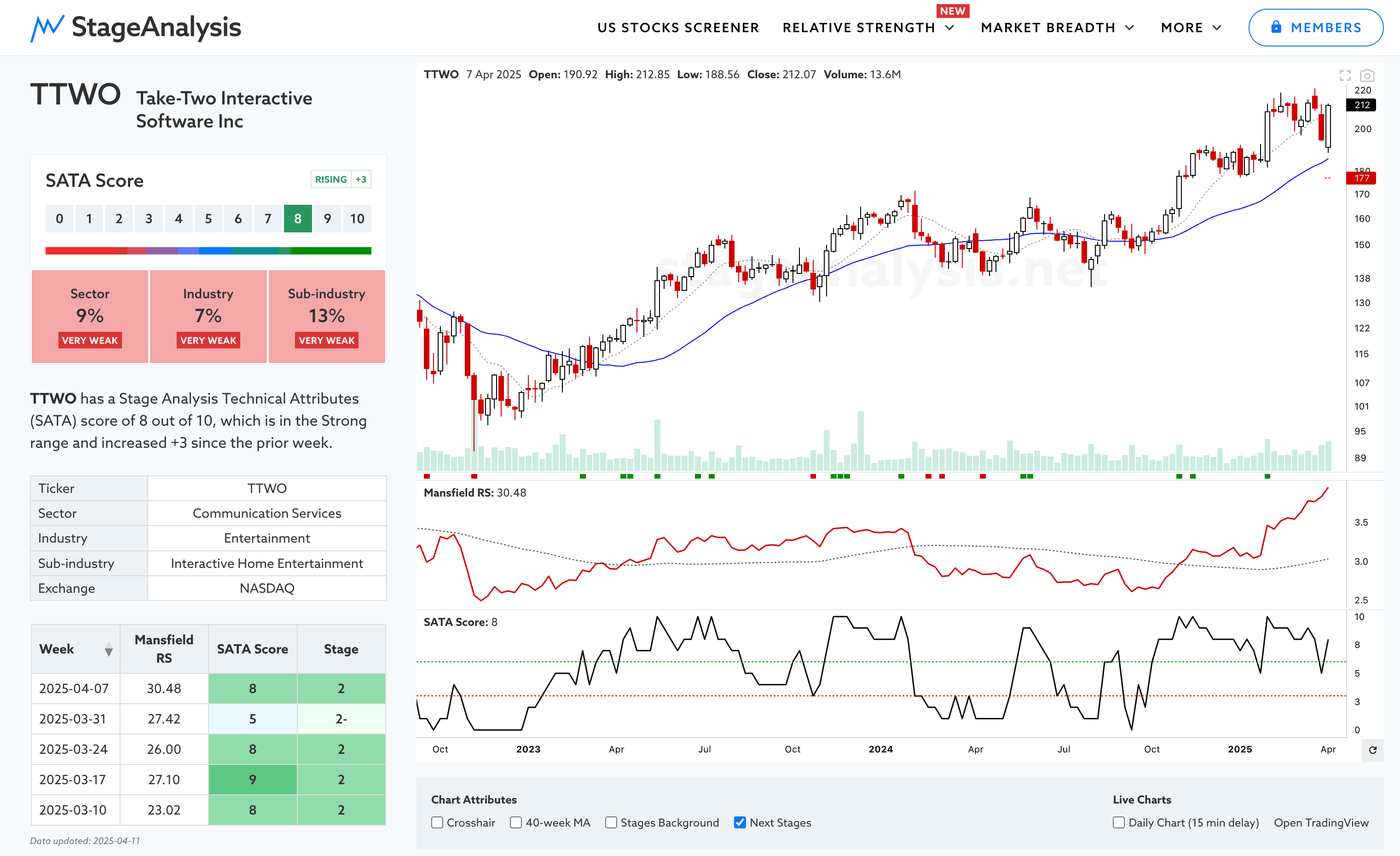Click the Members lock icon
This screenshot has height=856, width=1400.
pyautogui.click(x=1276, y=27)
